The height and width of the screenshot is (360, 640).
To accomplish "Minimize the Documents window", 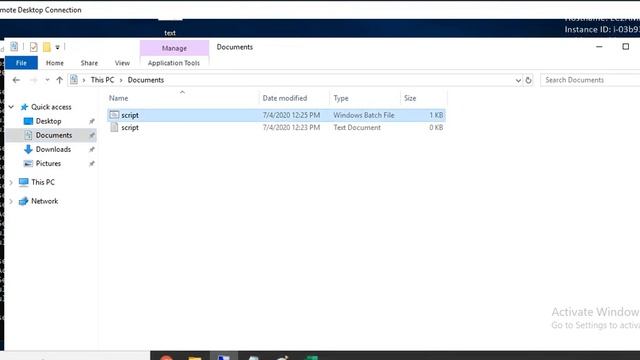I will point(599,47).
